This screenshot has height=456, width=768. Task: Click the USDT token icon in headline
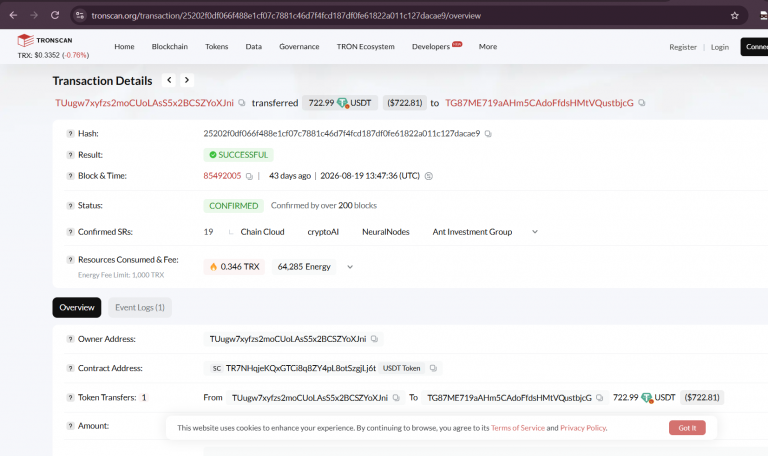pos(342,103)
